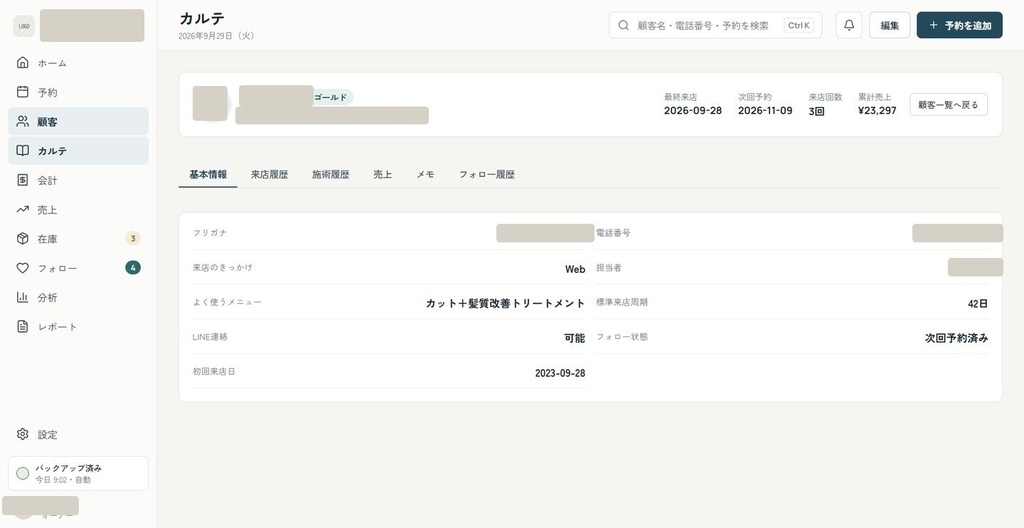Select the 基本情報 tab

[x=208, y=174]
